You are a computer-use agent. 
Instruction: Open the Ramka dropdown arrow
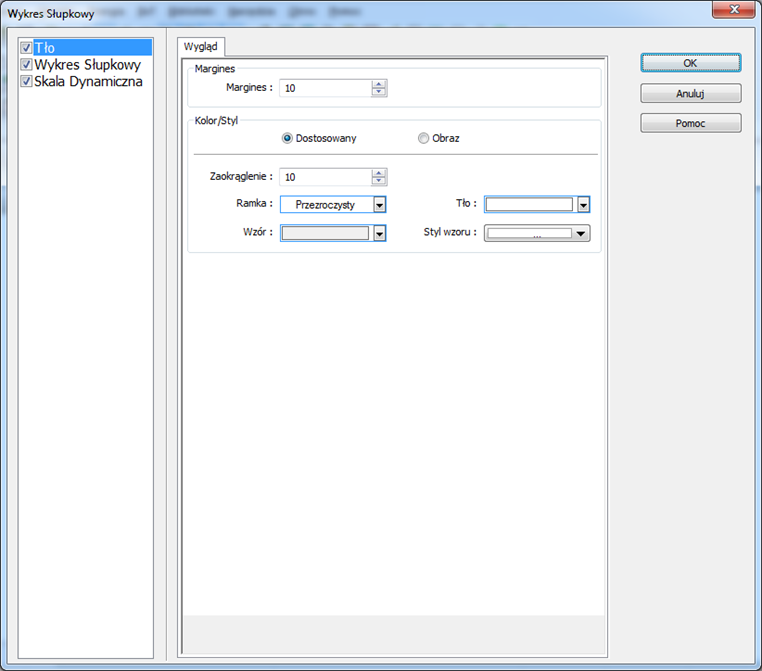click(380, 205)
